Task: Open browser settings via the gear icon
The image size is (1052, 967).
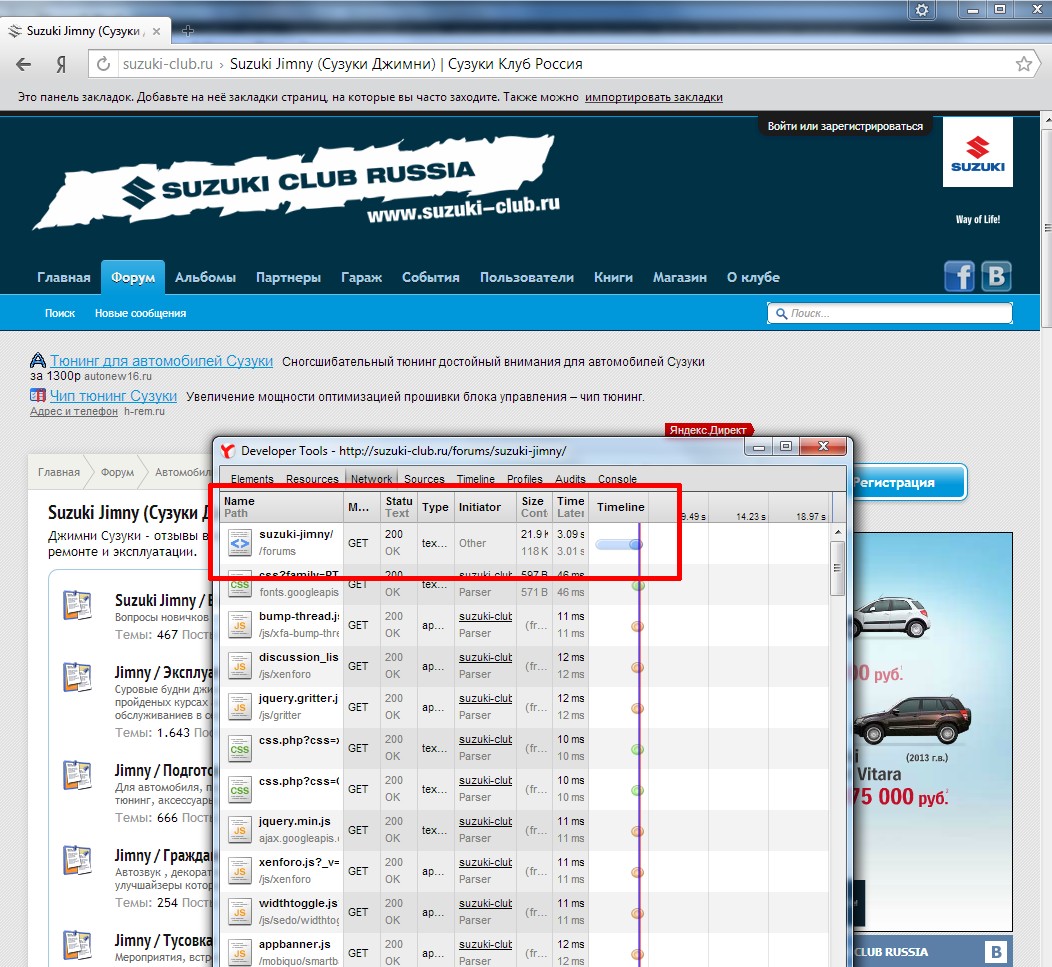Action: click(x=923, y=10)
